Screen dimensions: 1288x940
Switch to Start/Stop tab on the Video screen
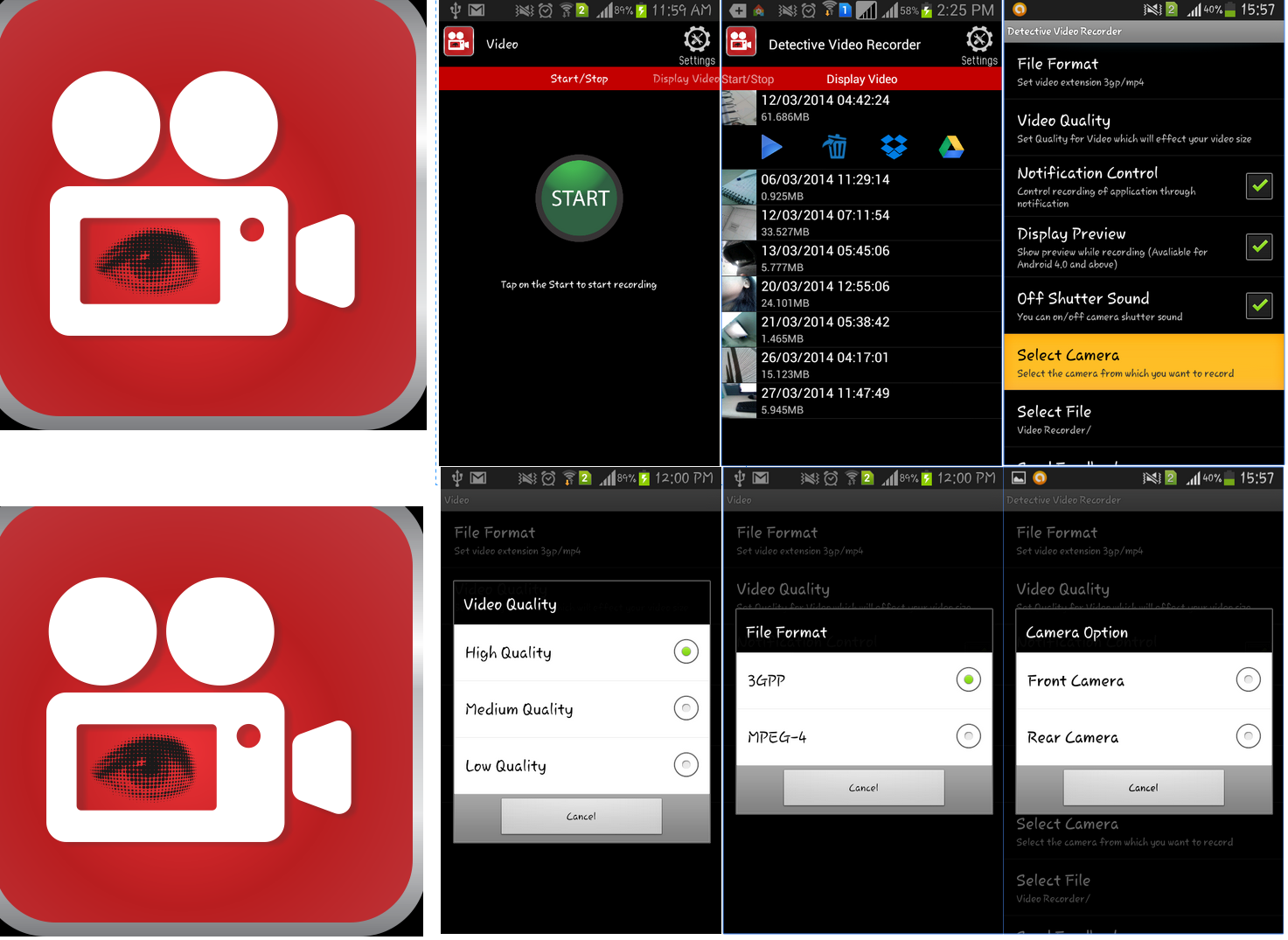tap(579, 79)
